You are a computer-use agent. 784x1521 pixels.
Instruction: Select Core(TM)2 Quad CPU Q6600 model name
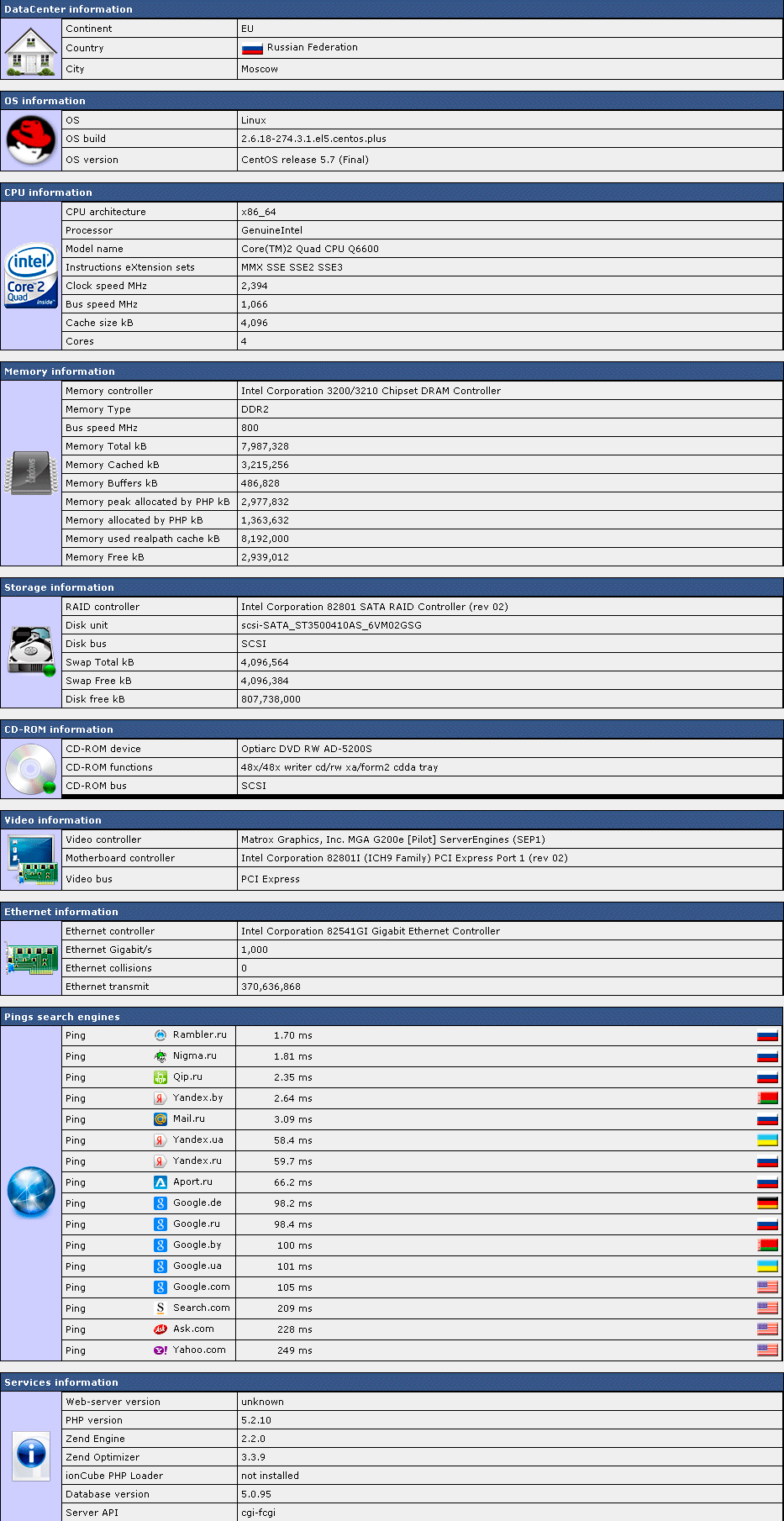click(310, 250)
